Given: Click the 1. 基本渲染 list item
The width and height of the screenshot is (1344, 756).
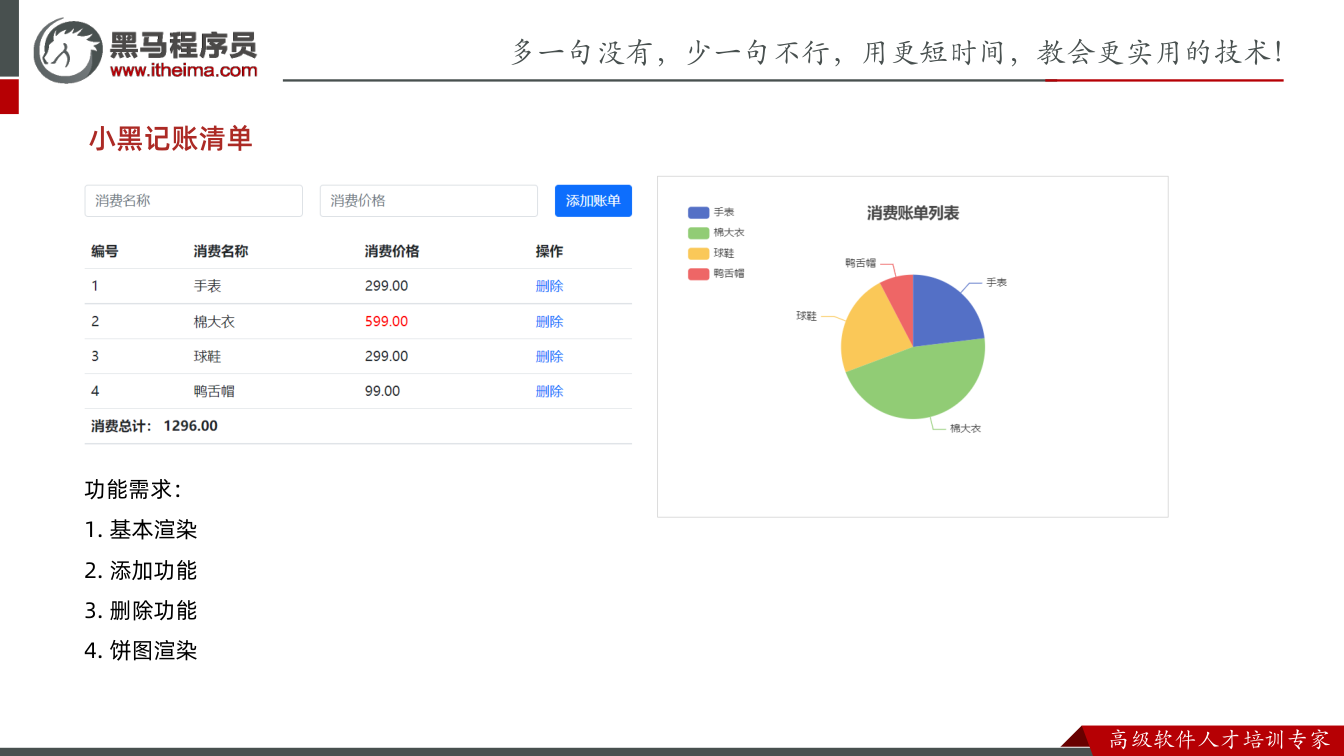Looking at the screenshot, I should coord(141,530).
